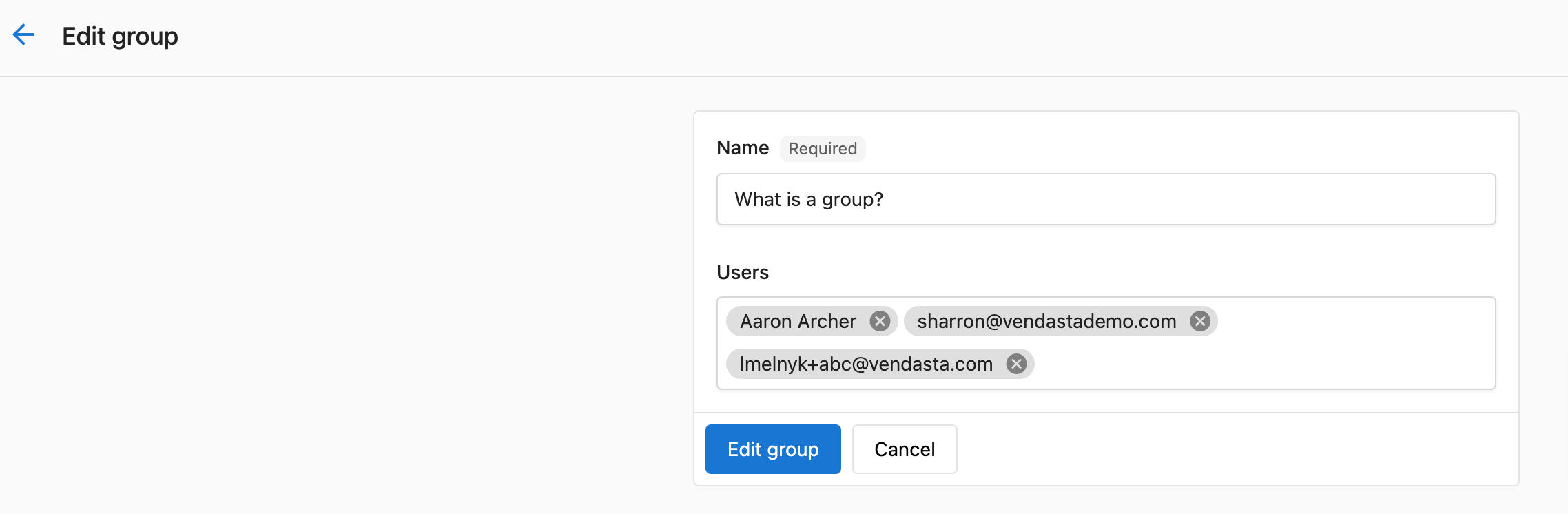The image size is (1568, 514).
Task: Remove Aaron Archer from users
Action: pyautogui.click(x=880, y=321)
